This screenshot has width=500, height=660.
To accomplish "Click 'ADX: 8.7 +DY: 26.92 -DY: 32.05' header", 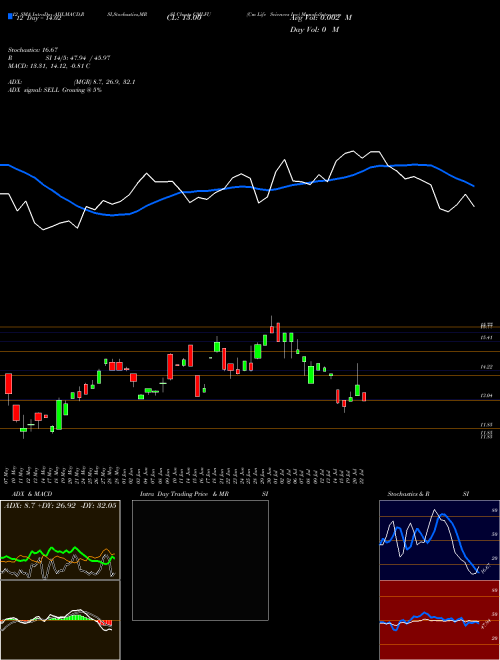I will 60,505.
